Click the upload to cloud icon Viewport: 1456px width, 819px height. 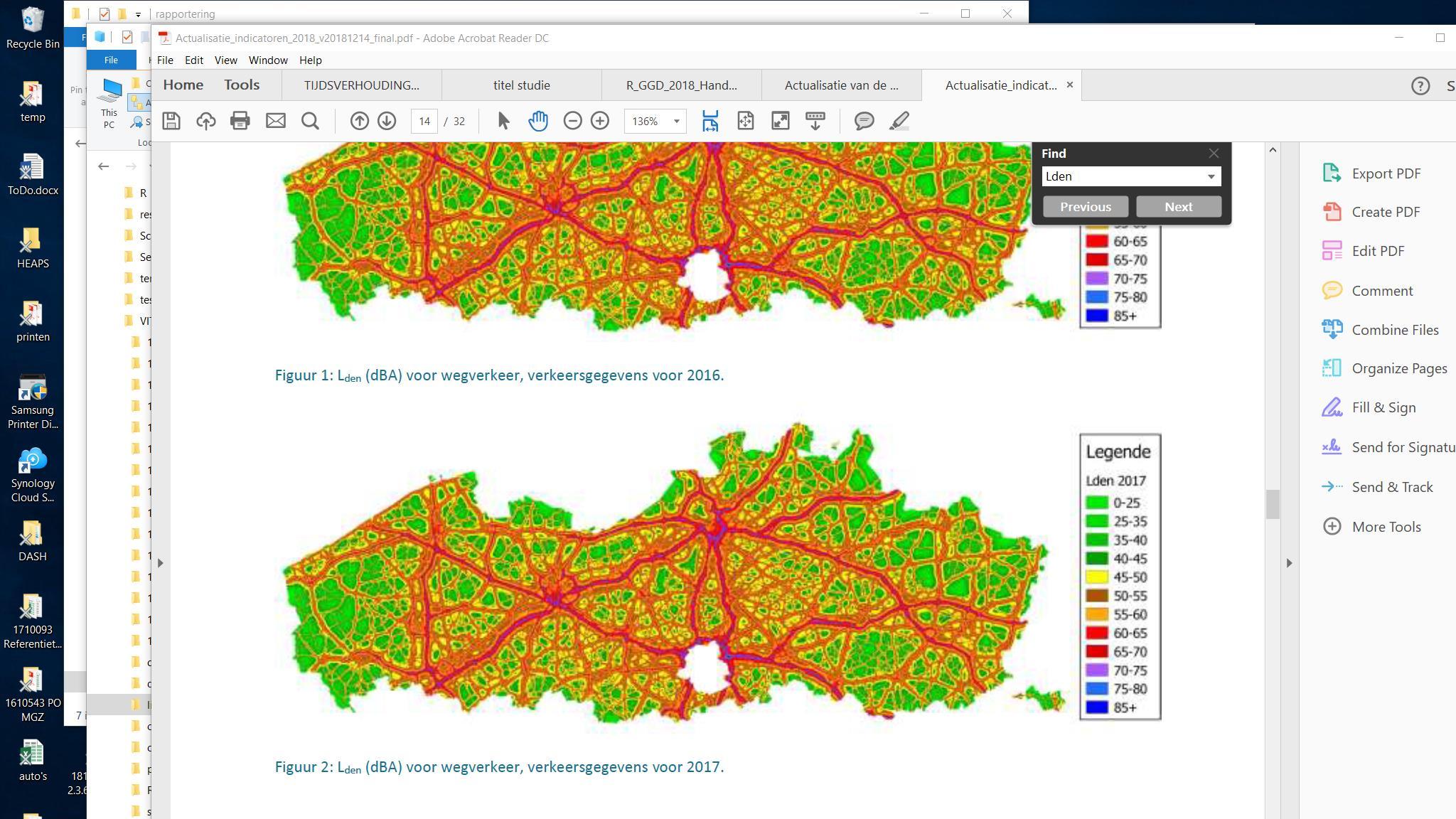coord(206,121)
